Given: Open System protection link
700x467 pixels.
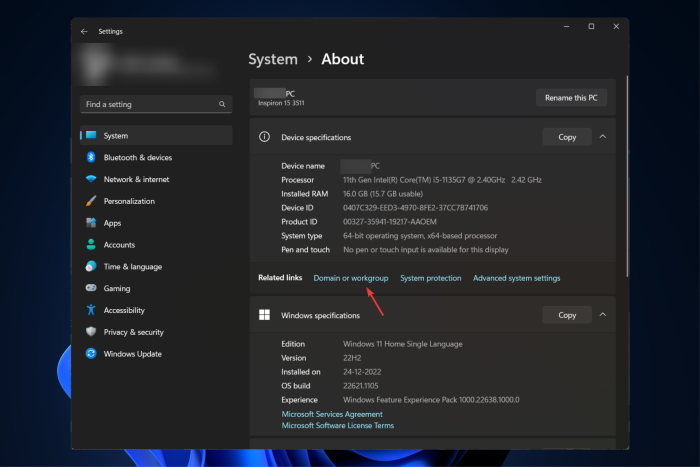Looking at the screenshot, I should click(x=430, y=278).
